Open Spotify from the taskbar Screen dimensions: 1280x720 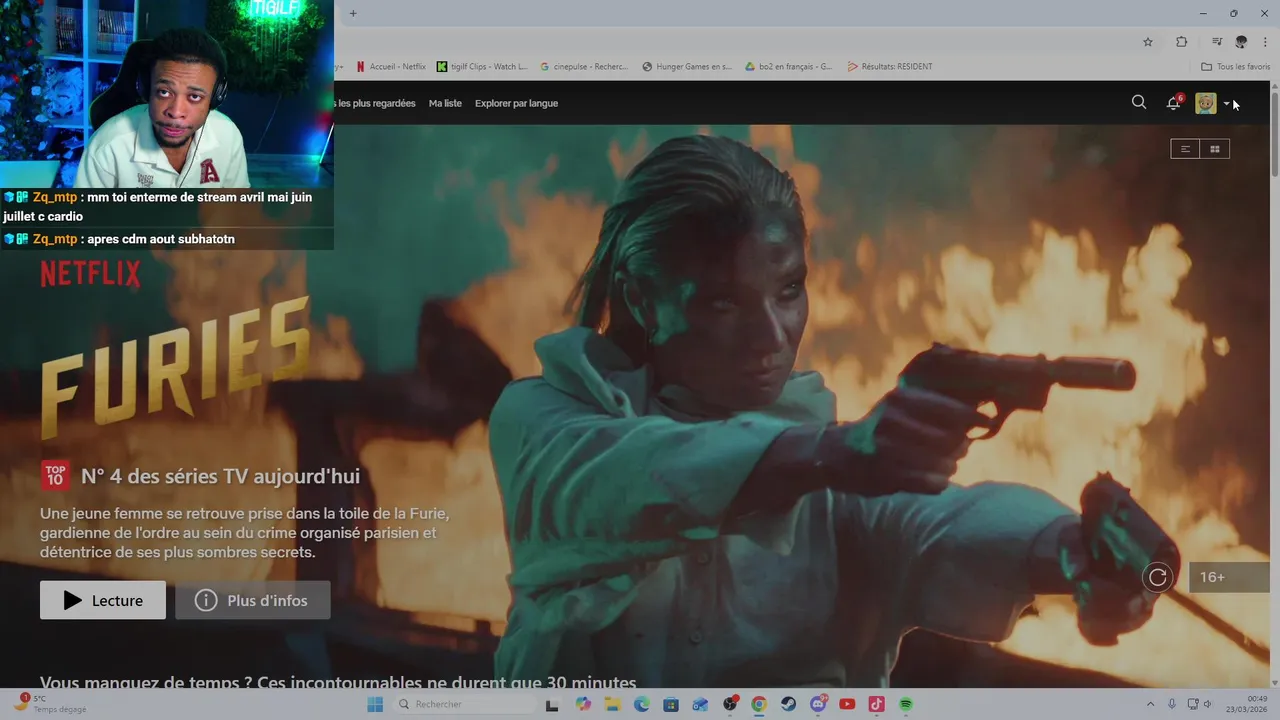pyautogui.click(x=906, y=704)
